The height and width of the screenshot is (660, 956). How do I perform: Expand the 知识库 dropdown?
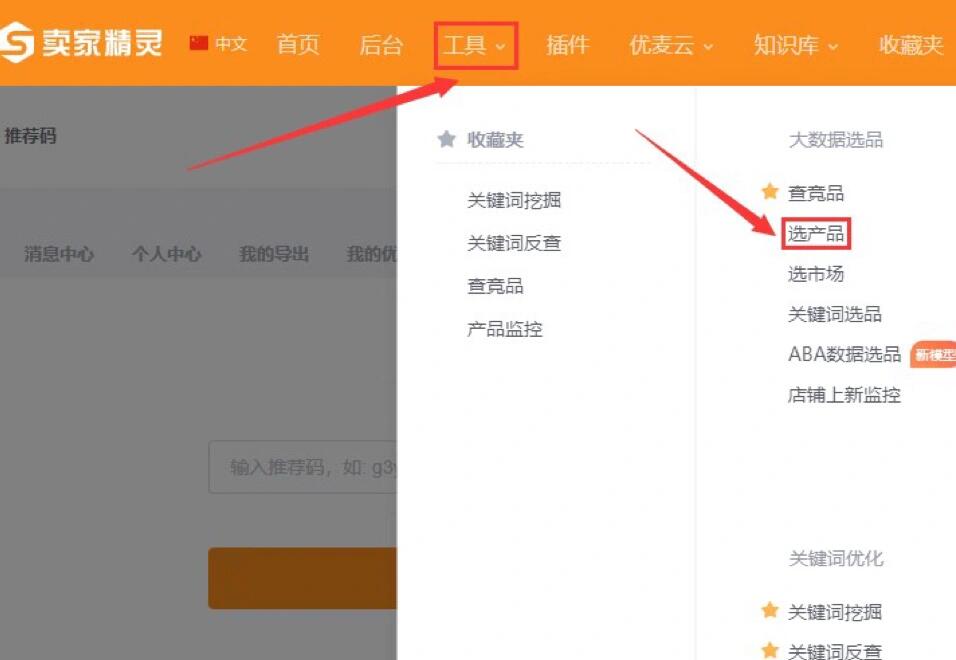[x=796, y=45]
